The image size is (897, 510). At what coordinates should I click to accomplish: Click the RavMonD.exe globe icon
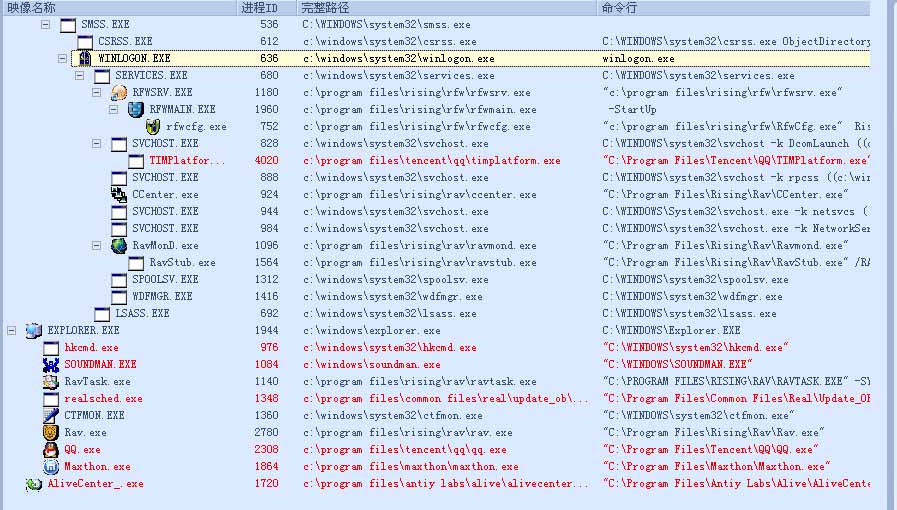(x=119, y=245)
